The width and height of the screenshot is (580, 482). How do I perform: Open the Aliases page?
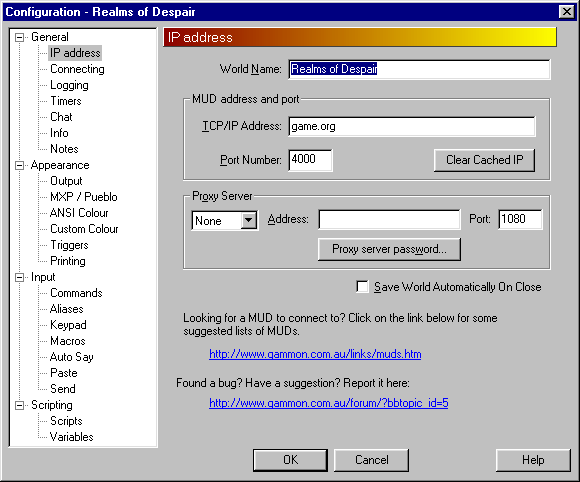tap(67, 309)
